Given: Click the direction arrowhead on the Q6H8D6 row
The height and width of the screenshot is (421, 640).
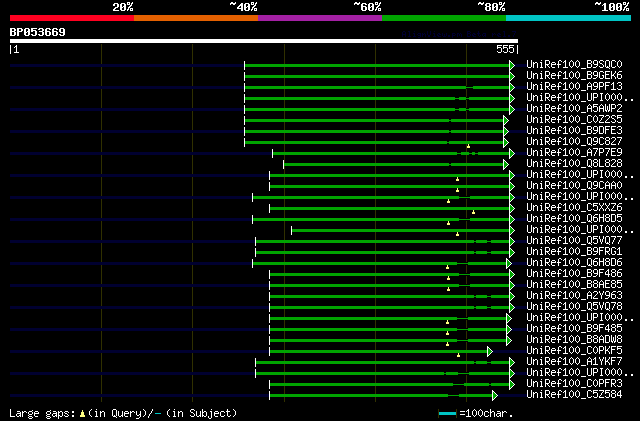Looking at the screenshot, I should pos(509,264).
